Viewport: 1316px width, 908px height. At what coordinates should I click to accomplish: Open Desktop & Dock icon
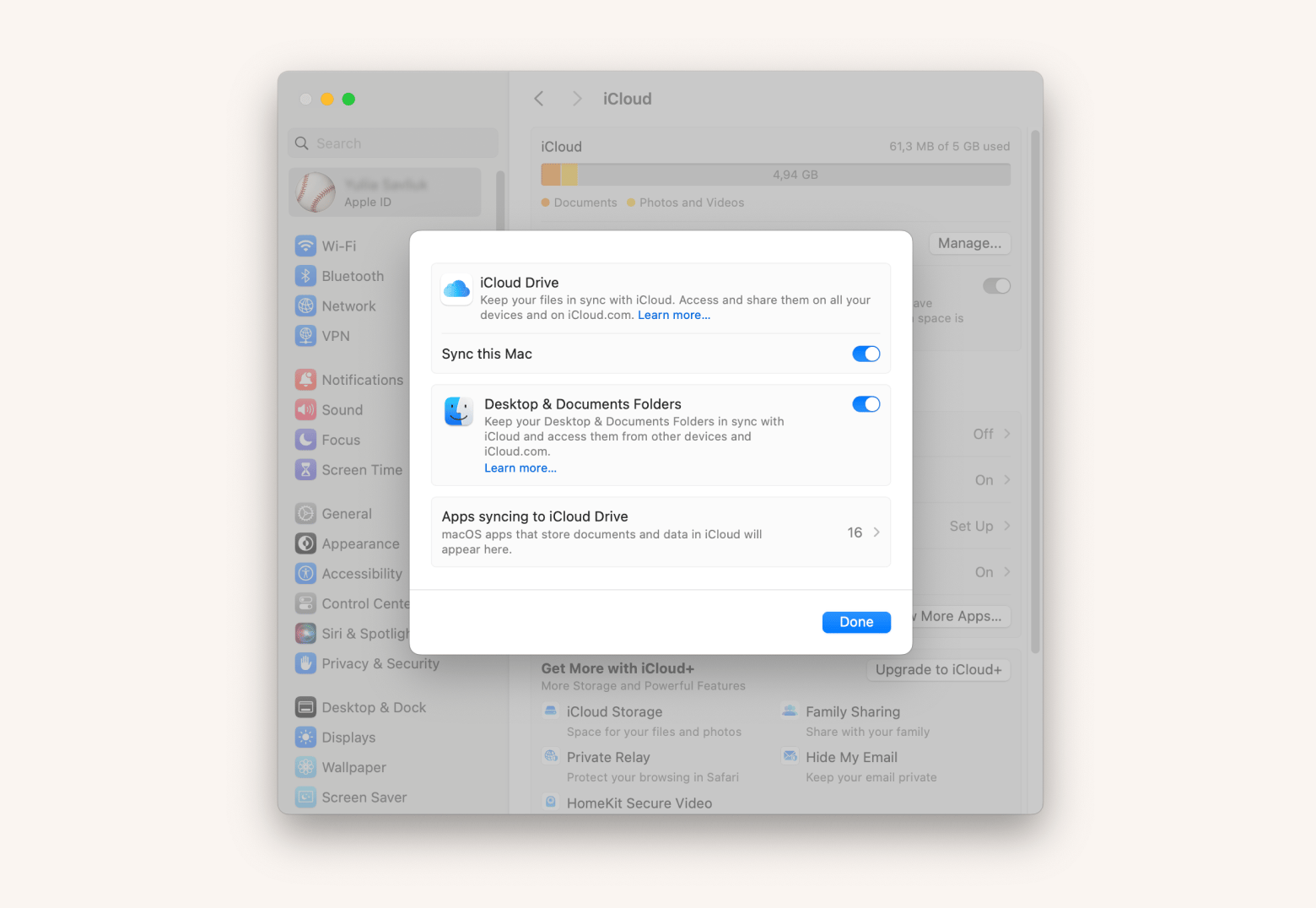click(305, 707)
